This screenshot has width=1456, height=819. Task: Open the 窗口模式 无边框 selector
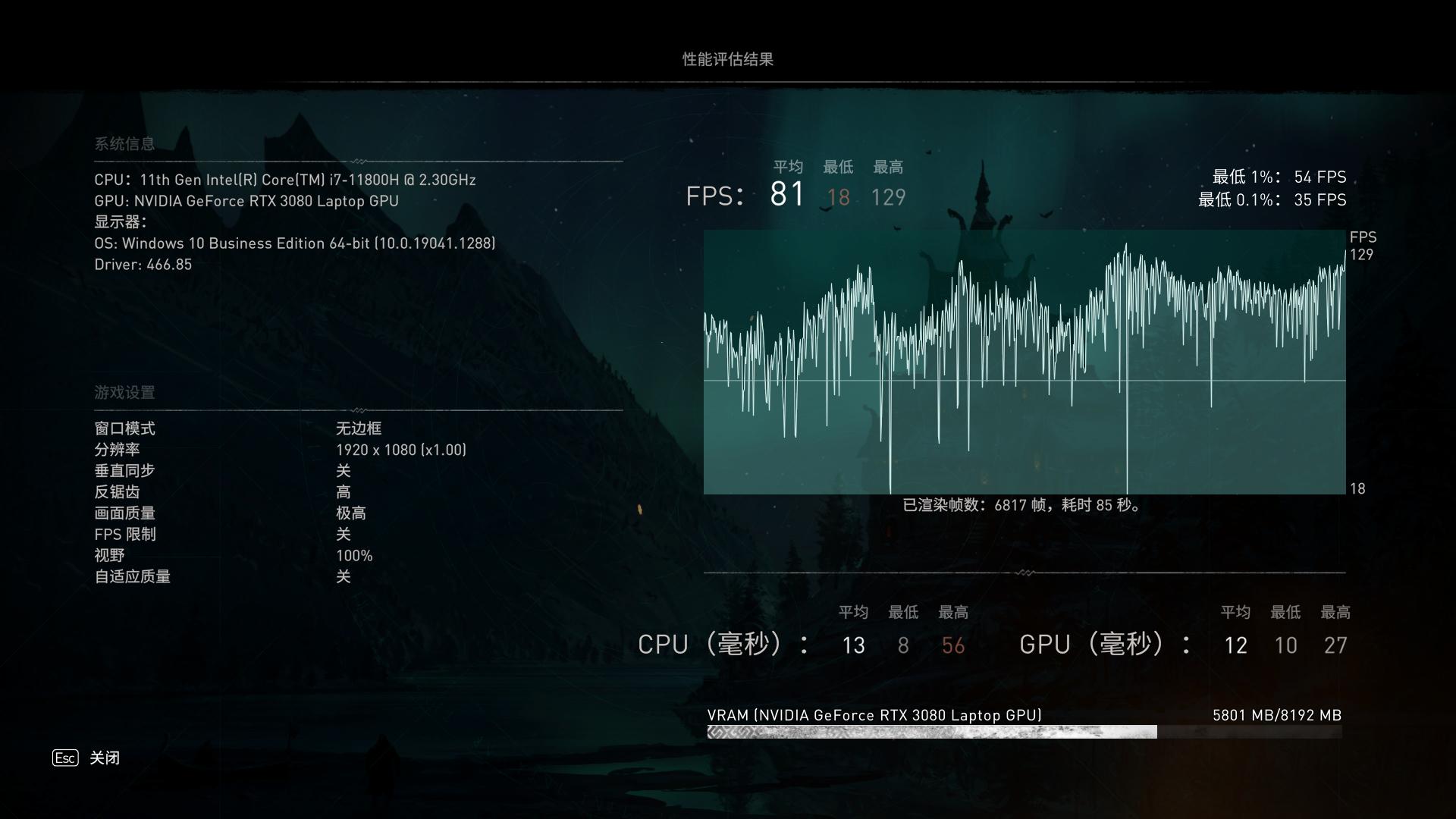[359, 428]
